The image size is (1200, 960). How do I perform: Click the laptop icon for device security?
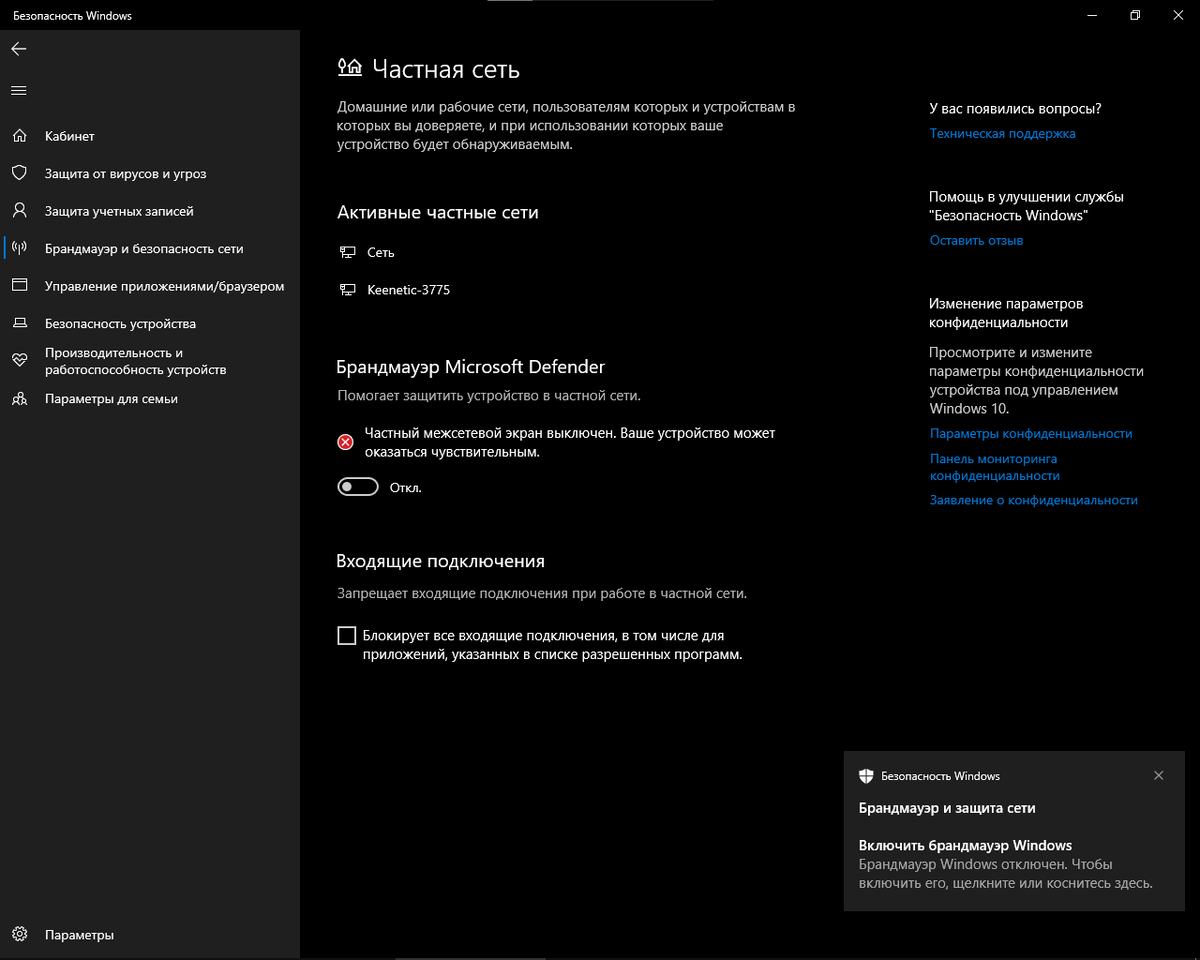pos(19,324)
